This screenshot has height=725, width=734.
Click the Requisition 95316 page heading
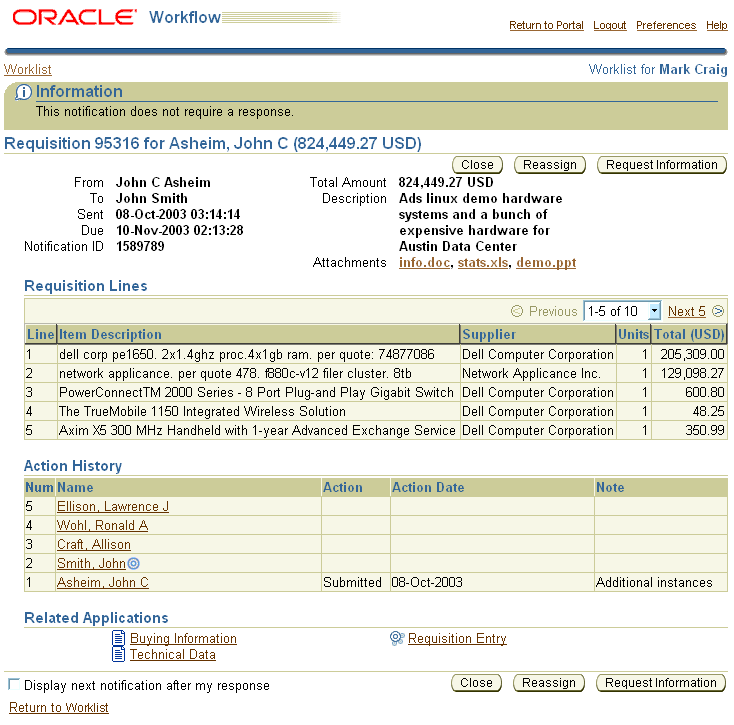[x=213, y=143]
